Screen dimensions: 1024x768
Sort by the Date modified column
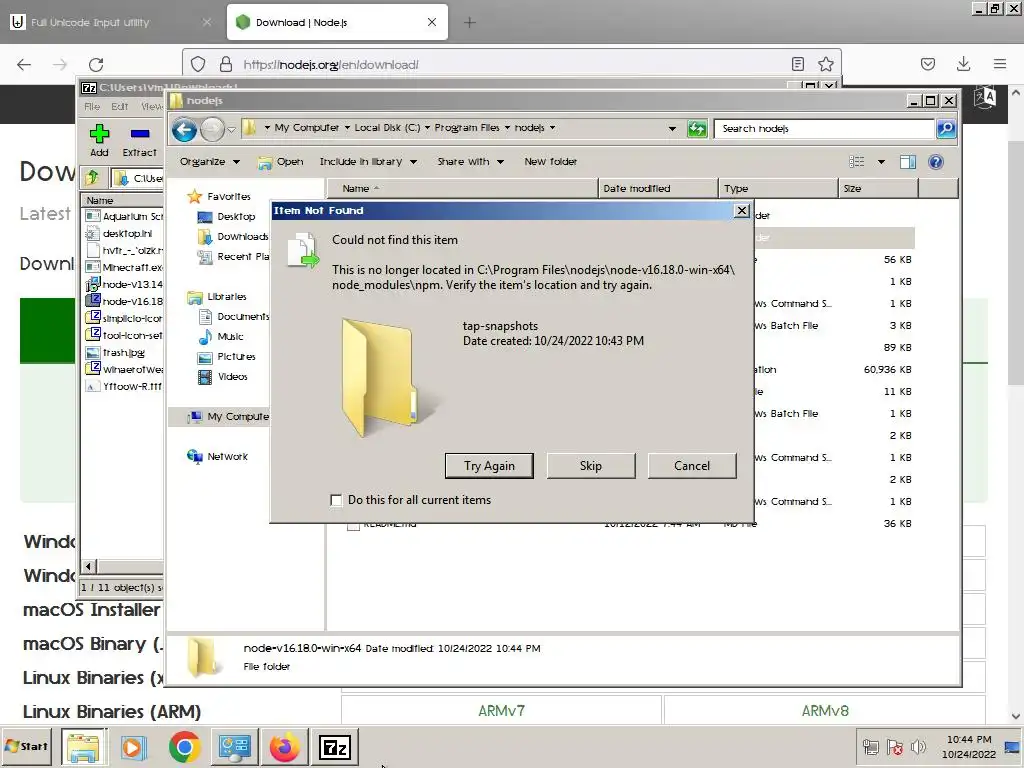click(x=658, y=188)
